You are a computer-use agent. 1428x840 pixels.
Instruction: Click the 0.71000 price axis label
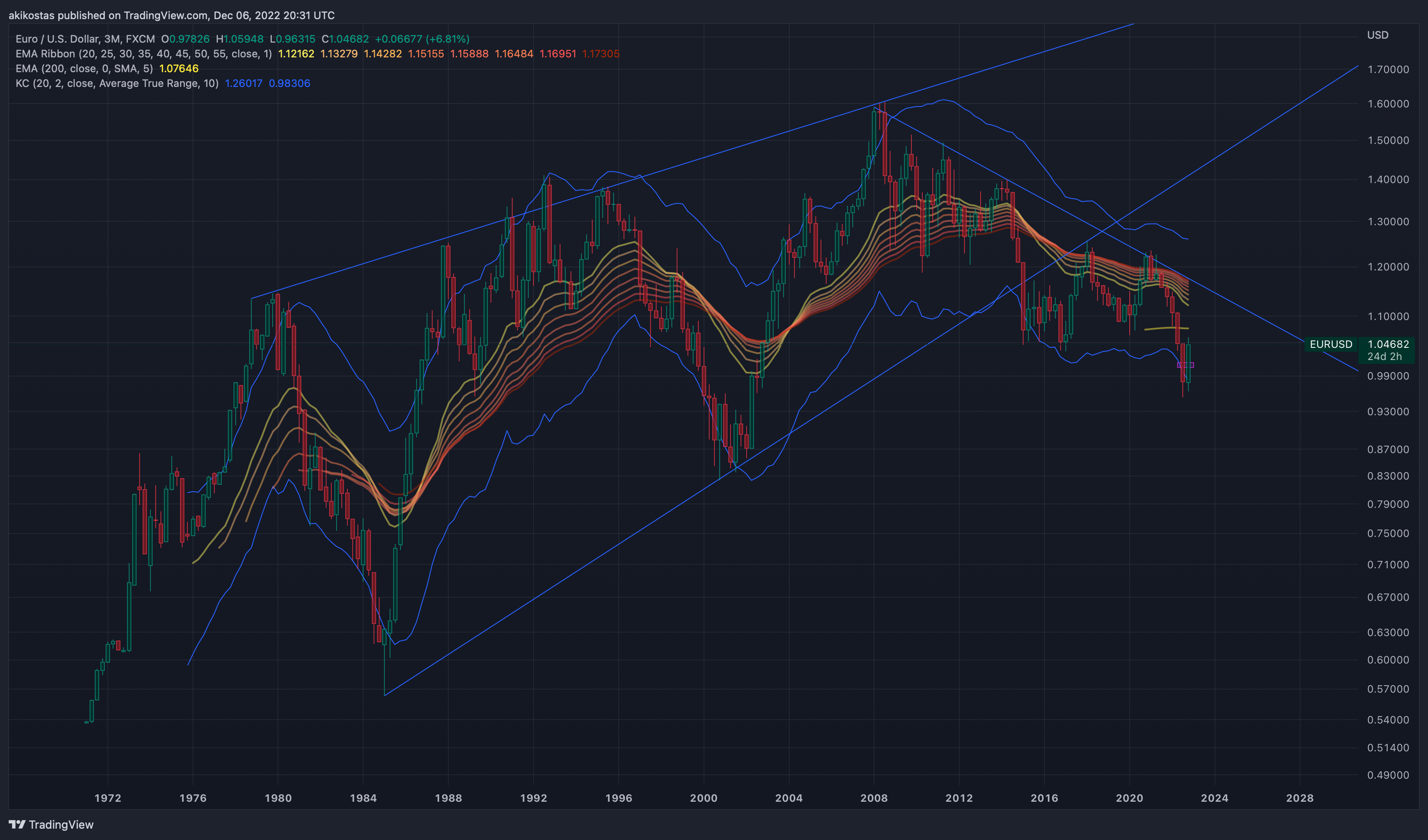pos(1388,565)
